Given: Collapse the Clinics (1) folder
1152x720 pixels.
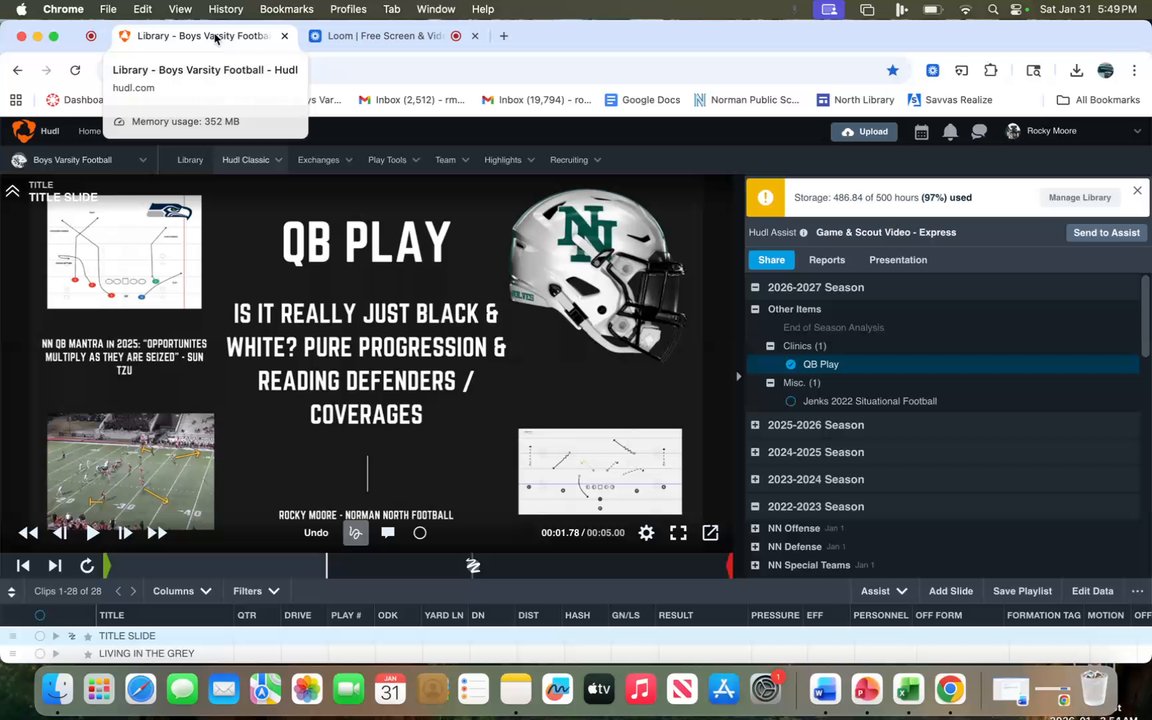Looking at the screenshot, I should pos(770,346).
